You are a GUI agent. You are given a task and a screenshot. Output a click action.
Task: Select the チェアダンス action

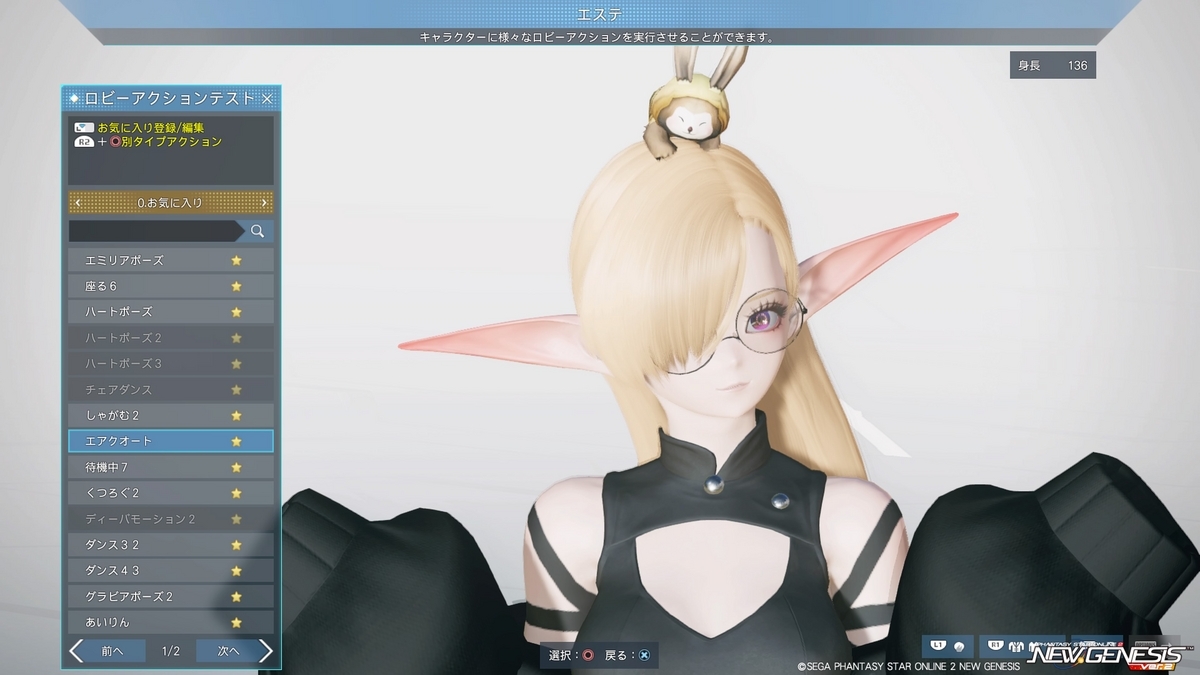pos(170,389)
